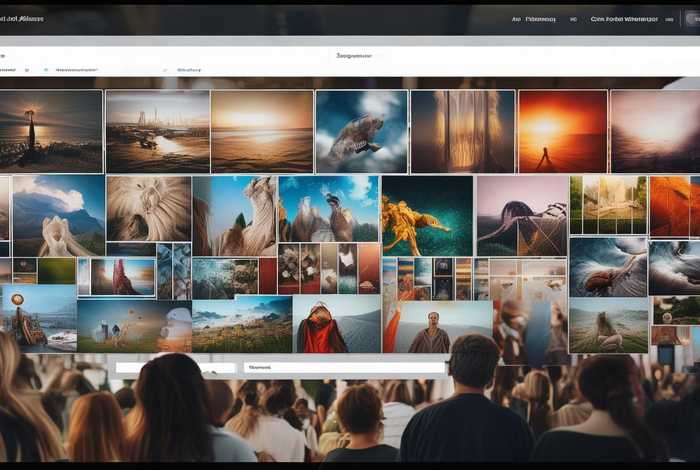Screen dimensions: 700x470
Task: View the golden light curtain photo
Action: (462, 131)
